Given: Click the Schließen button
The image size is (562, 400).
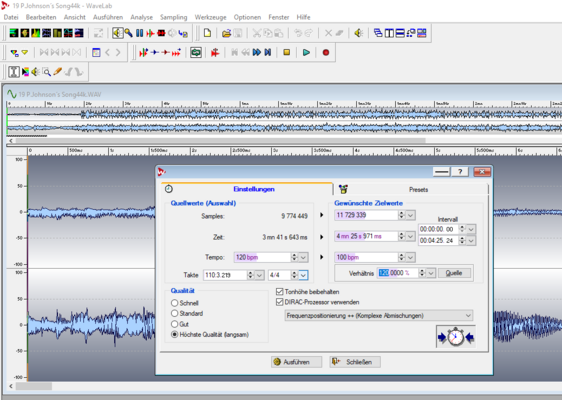Looking at the screenshot, I should [355, 362].
